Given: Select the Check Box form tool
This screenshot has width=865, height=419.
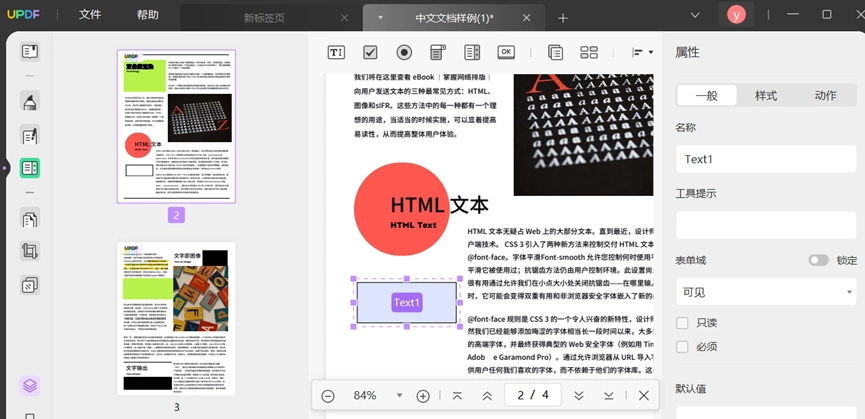Looking at the screenshot, I should pyautogui.click(x=370, y=52).
